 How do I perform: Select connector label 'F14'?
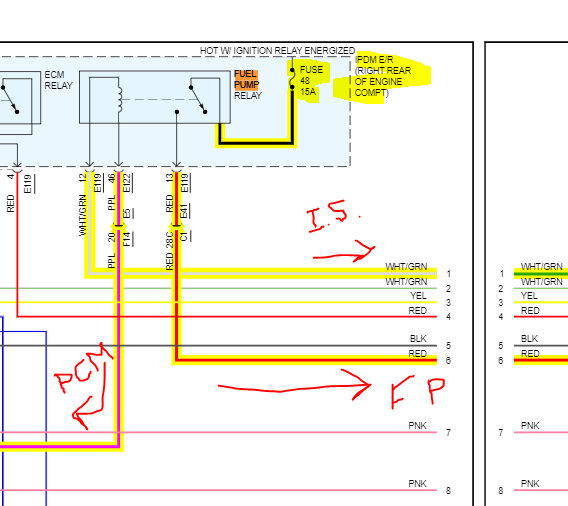(x=126, y=239)
